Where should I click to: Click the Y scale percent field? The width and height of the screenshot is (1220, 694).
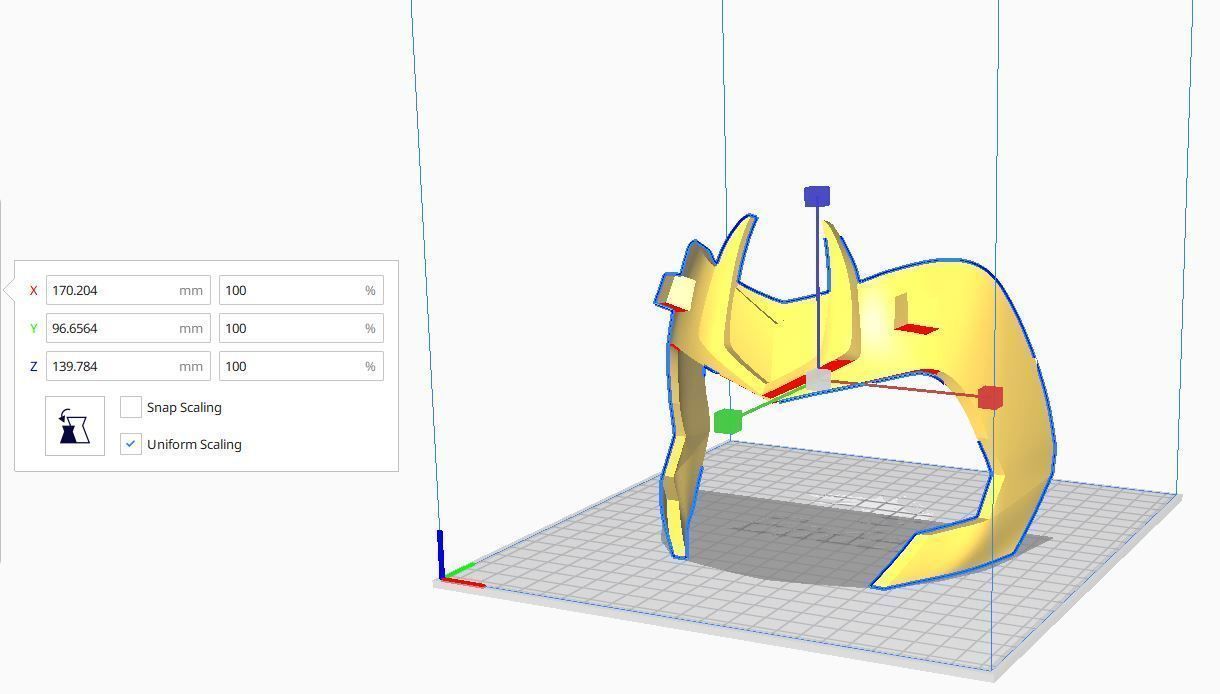coord(301,328)
